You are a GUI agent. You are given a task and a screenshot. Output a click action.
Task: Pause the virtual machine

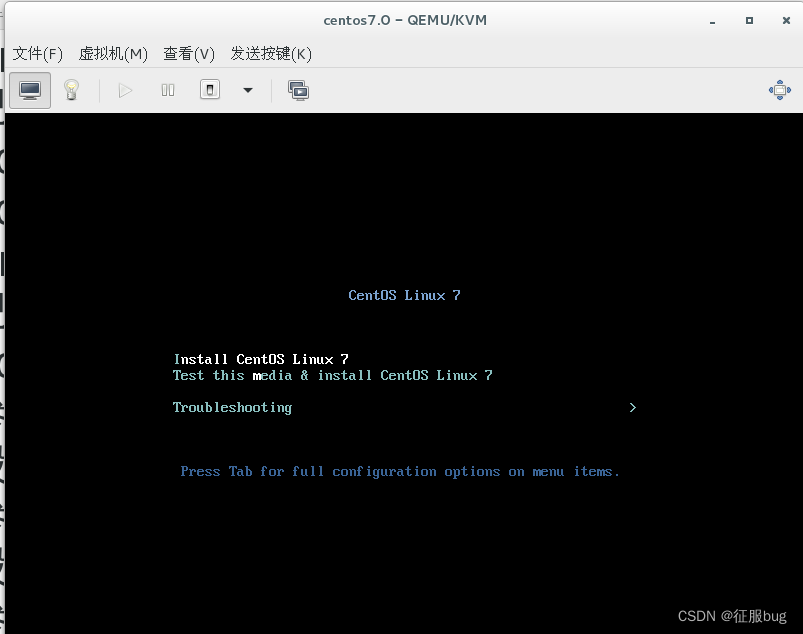pyautogui.click(x=167, y=91)
